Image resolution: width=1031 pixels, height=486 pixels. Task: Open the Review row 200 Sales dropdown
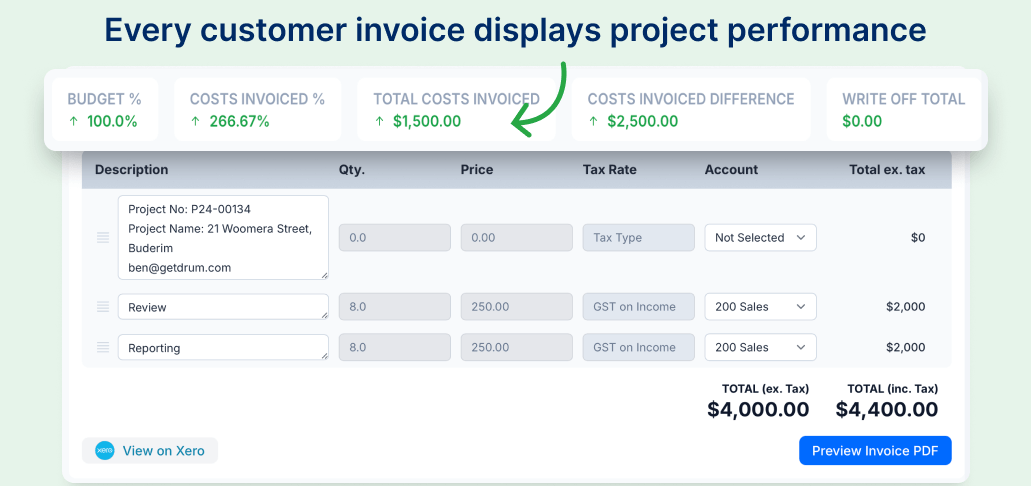click(x=761, y=306)
